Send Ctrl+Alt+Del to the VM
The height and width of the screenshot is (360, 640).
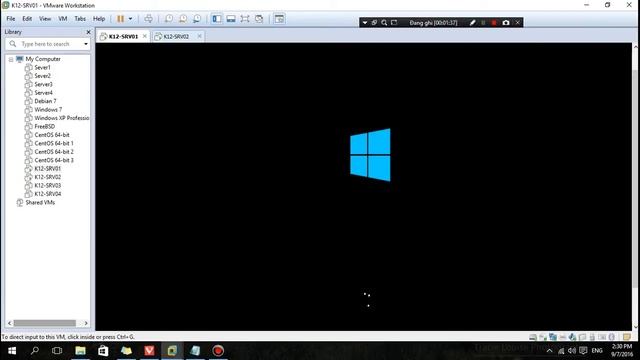click(x=149, y=19)
